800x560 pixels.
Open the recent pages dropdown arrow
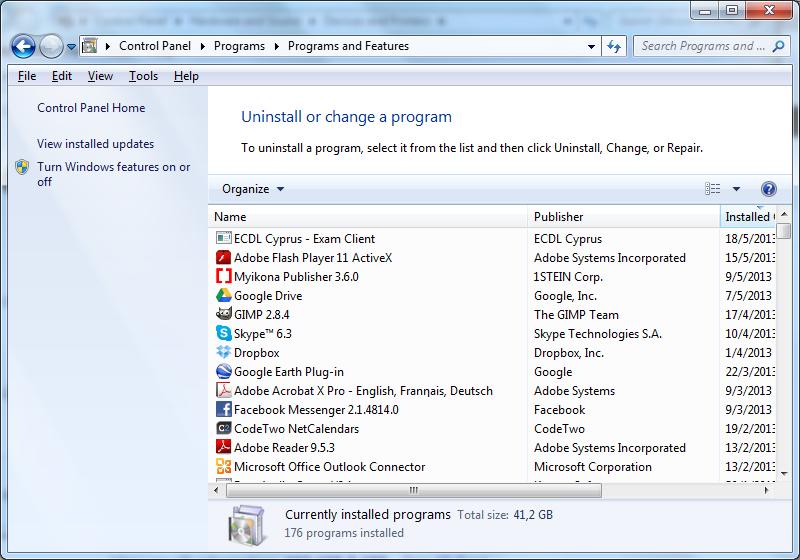click(71, 47)
